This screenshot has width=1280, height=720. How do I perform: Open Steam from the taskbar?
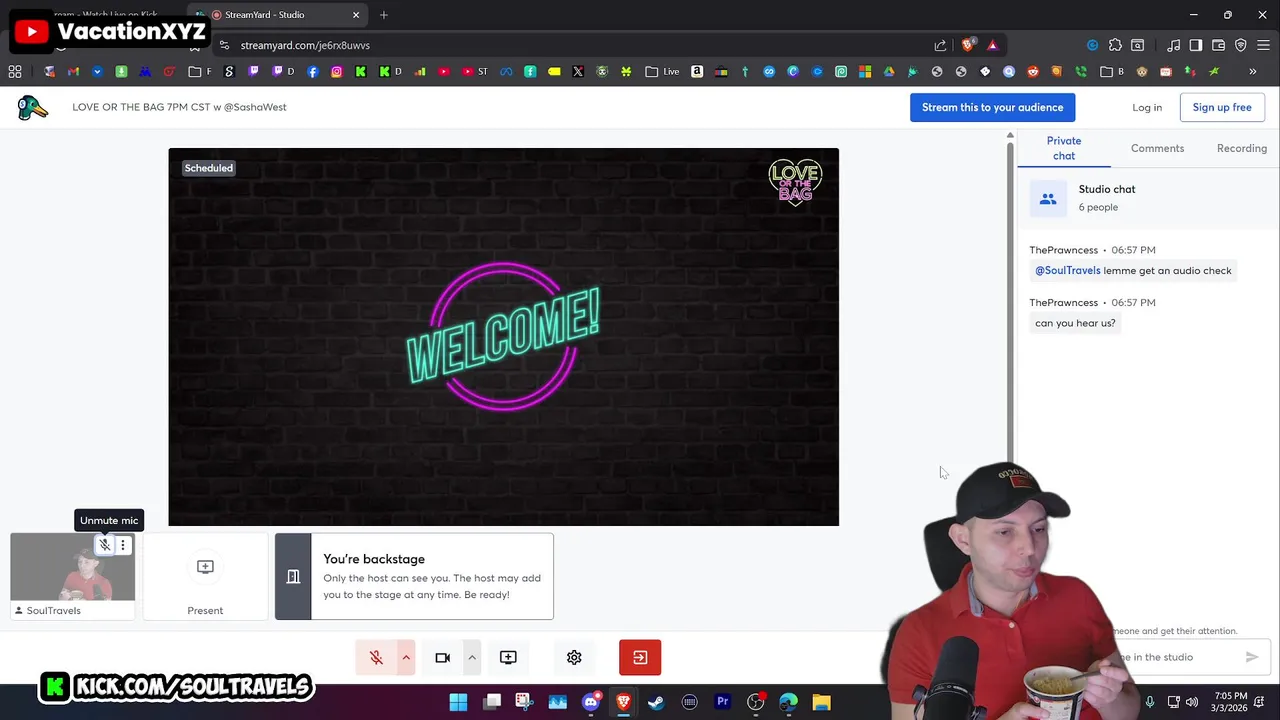pyautogui.click(x=656, y=702)
